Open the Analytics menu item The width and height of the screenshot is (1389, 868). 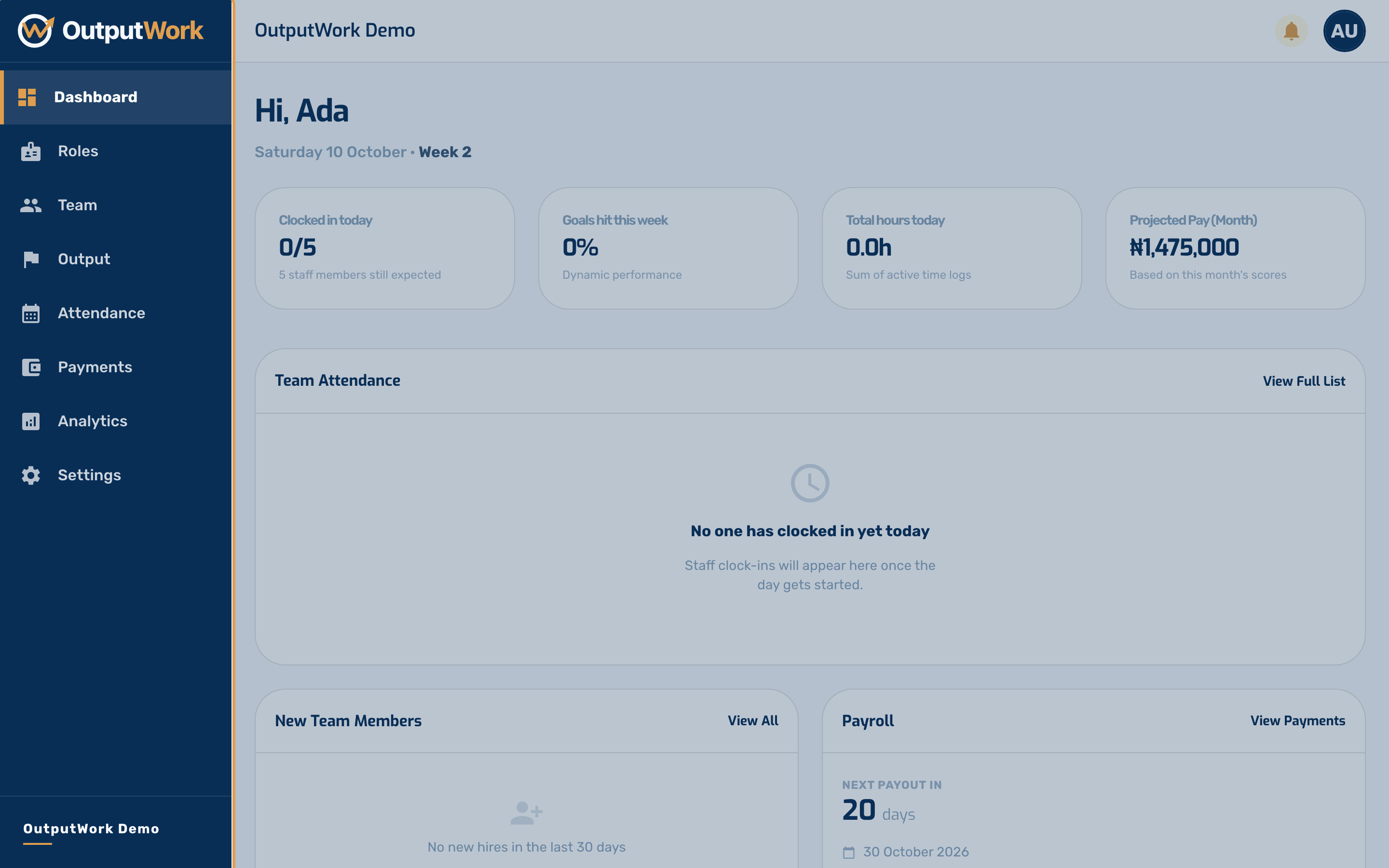point(116,421)
